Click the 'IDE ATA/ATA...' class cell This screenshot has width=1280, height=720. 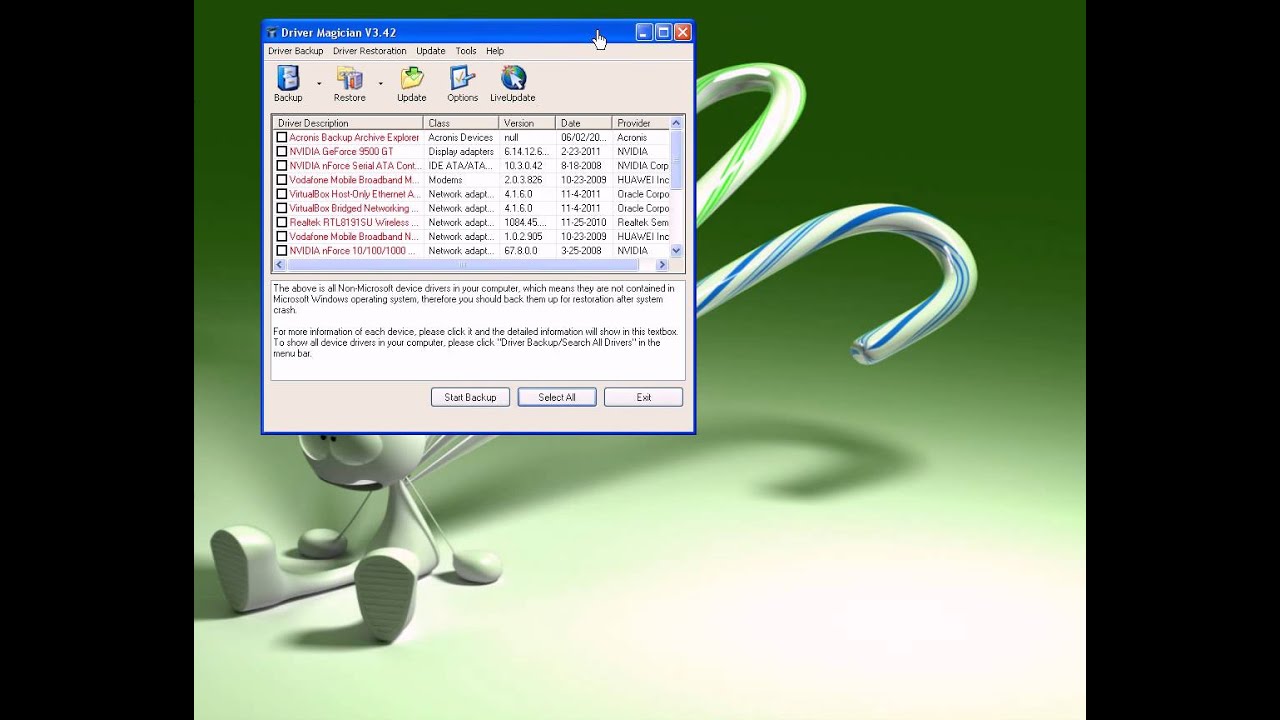(460, 166)
